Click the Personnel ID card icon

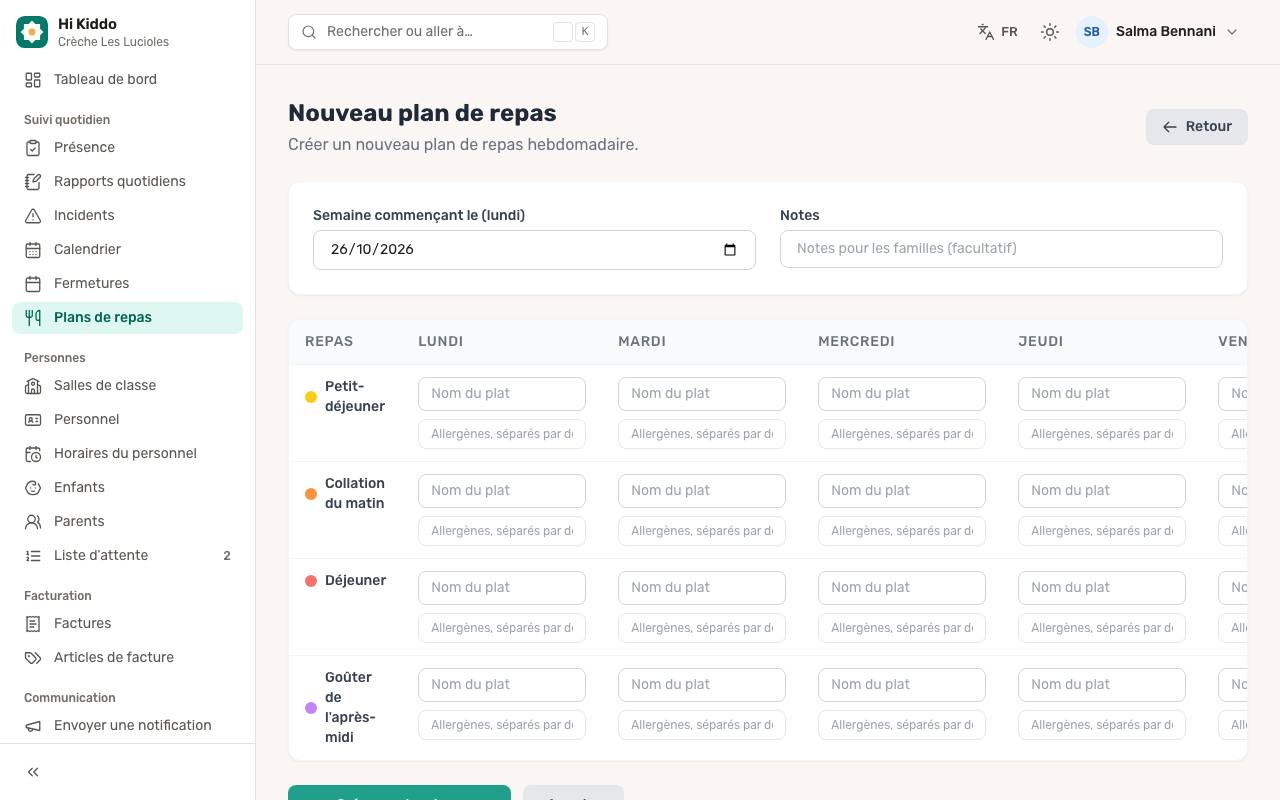(33, 420)
